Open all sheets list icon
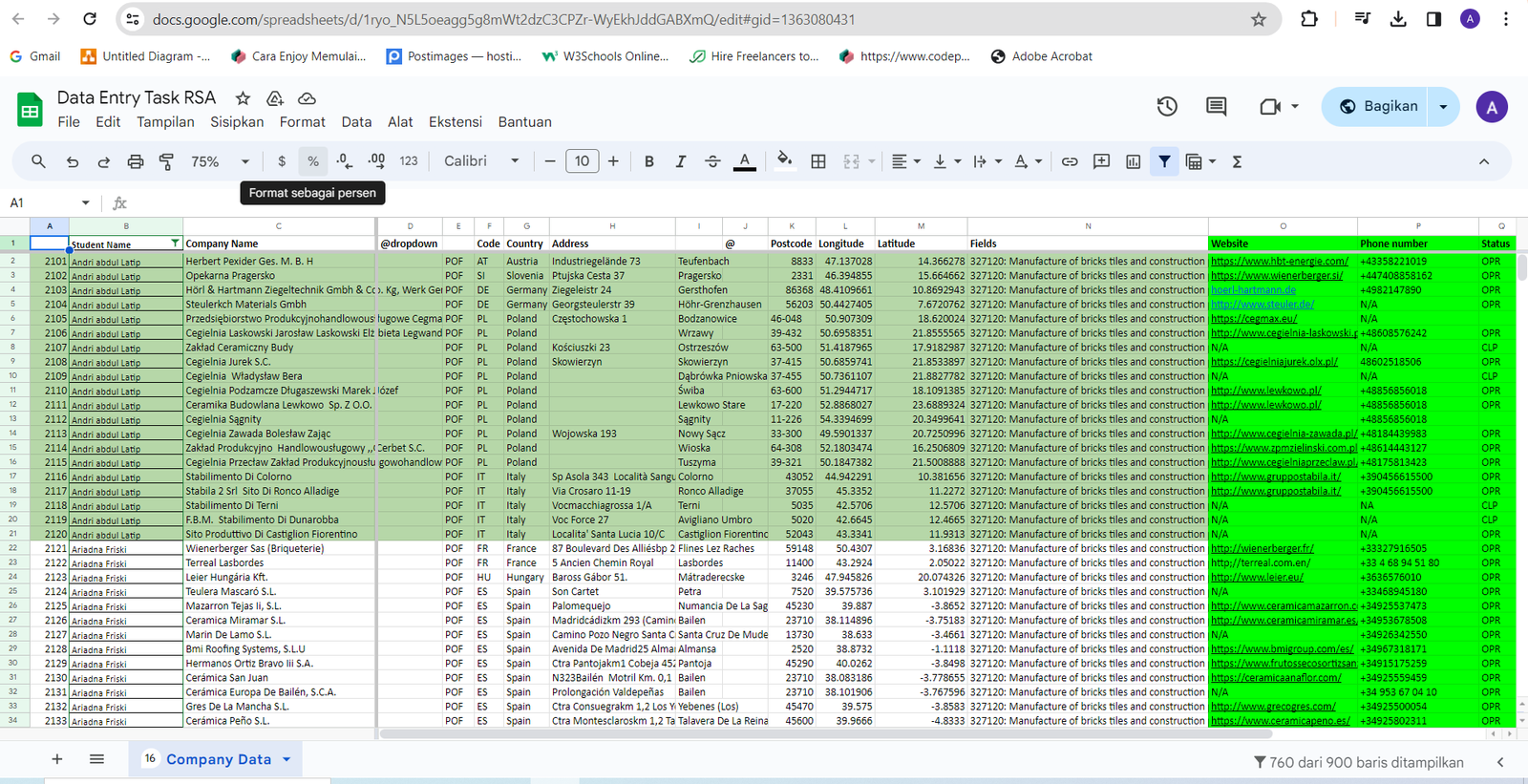The width and height of the screenshot is (1528, 784). tap(96, 759)
